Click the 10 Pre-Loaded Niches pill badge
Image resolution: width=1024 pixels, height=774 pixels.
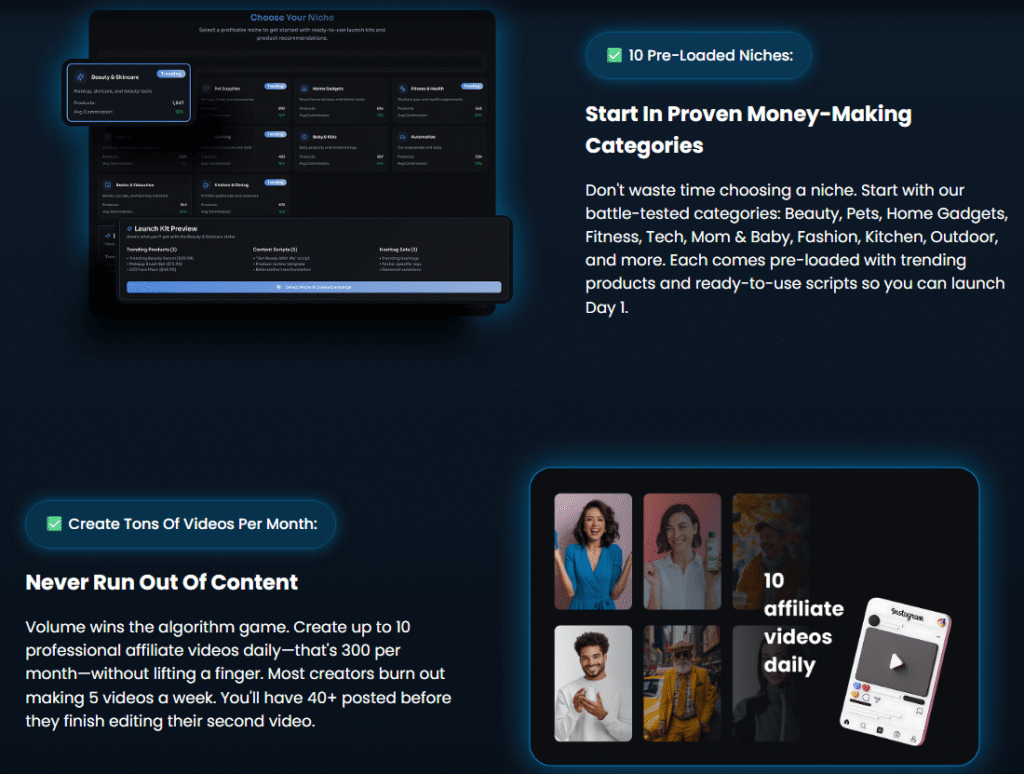699,56
